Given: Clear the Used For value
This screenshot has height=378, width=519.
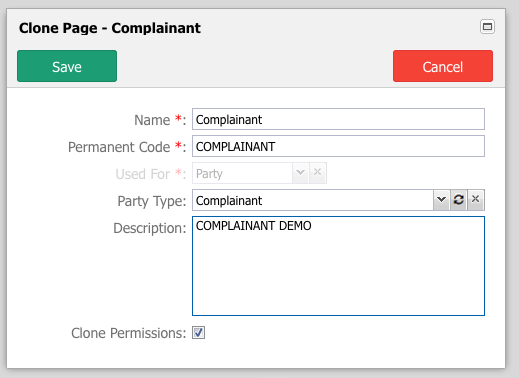Looking at the screenshot, I should [x=318, y=173].
